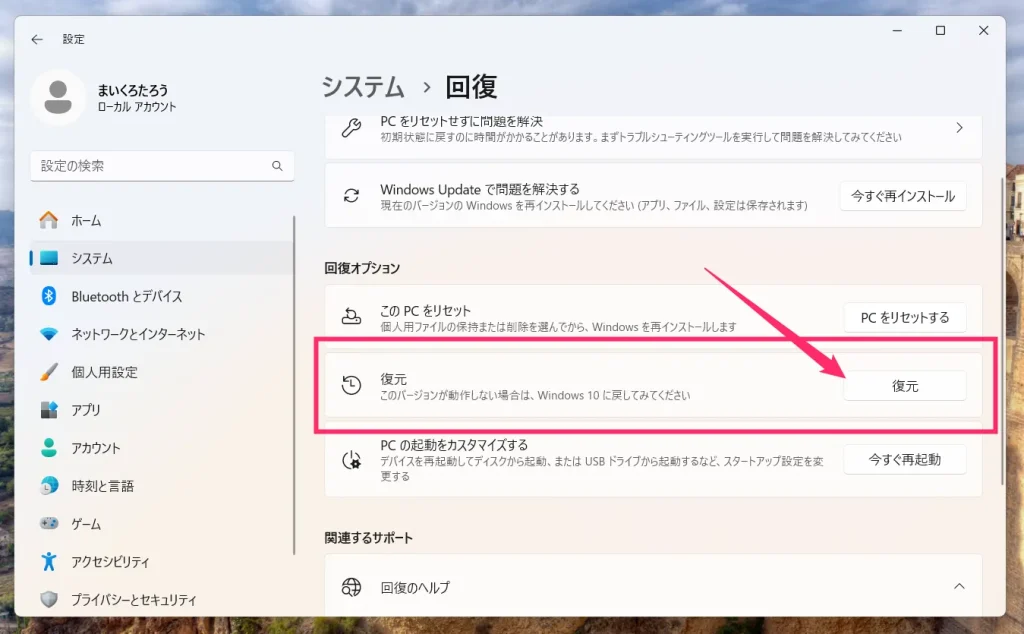The height and width of the screenshot is (634, 1024).
Task: Click the 復元 history clock icon
Action: point(351,385)
